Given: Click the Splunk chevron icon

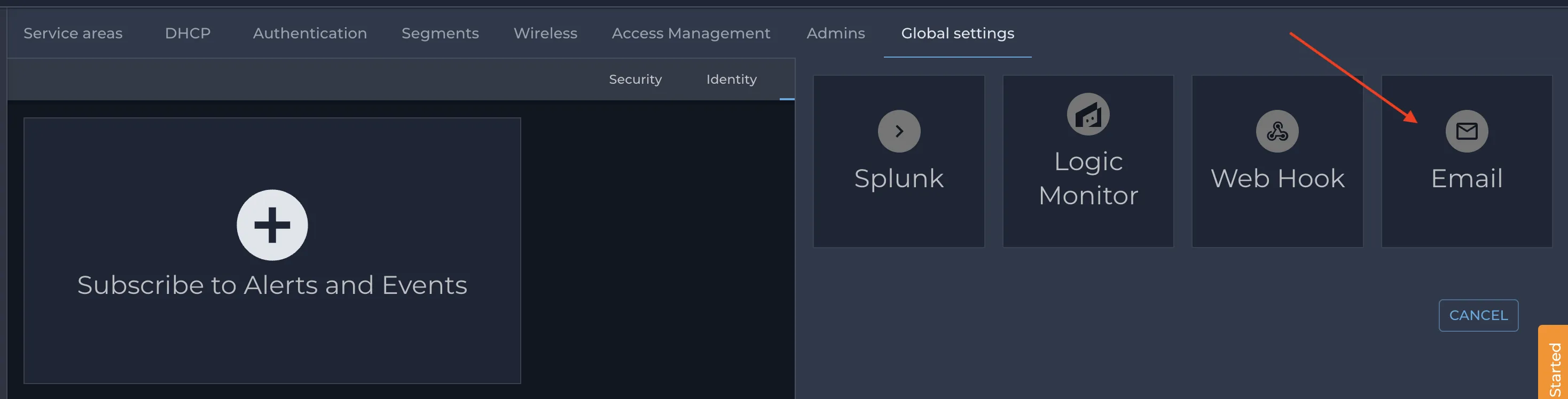Looking at the screenshot, I should pos(898,131).
